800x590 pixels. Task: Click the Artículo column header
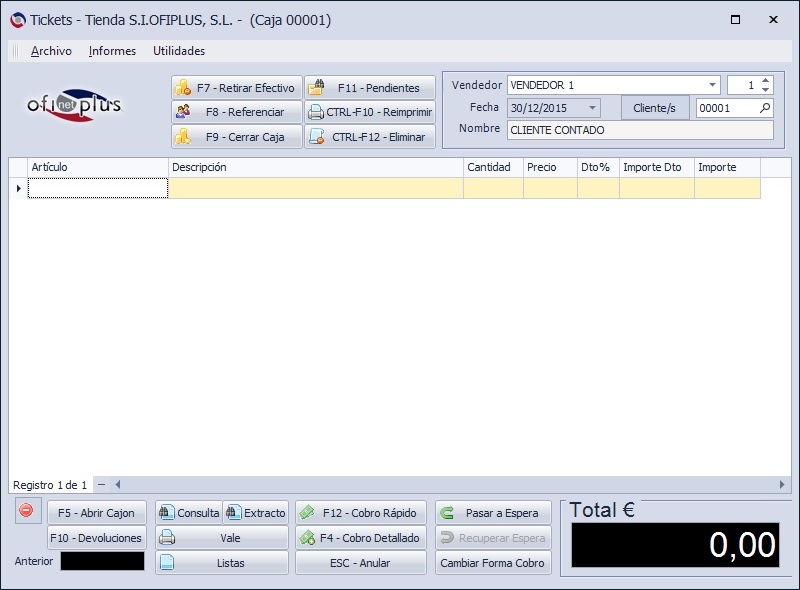click(x=98, y=167)
